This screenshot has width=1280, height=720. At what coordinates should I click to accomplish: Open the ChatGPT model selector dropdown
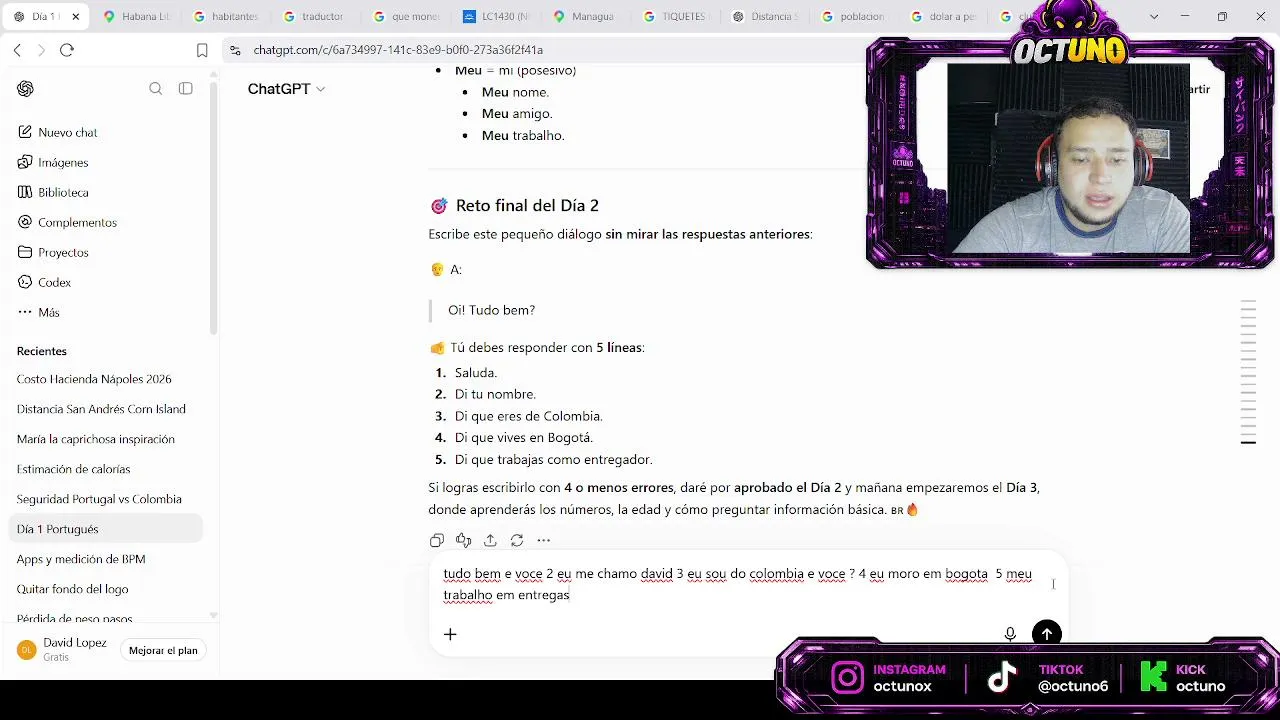(286, 89)
